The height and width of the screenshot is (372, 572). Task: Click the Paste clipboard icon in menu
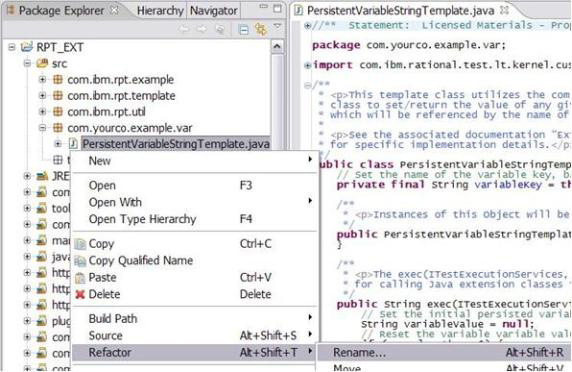(x=80, y=278)
